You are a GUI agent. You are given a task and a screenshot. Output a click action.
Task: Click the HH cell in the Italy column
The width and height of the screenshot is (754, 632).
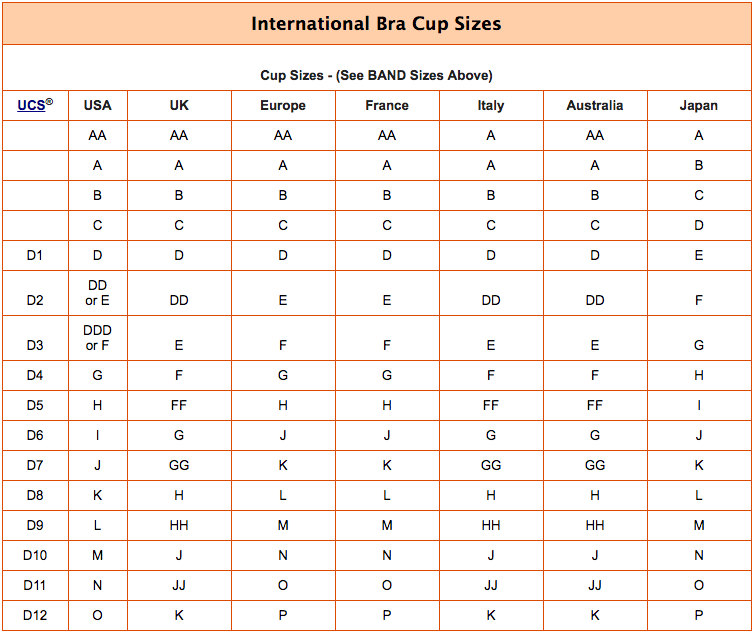point(490,525)
